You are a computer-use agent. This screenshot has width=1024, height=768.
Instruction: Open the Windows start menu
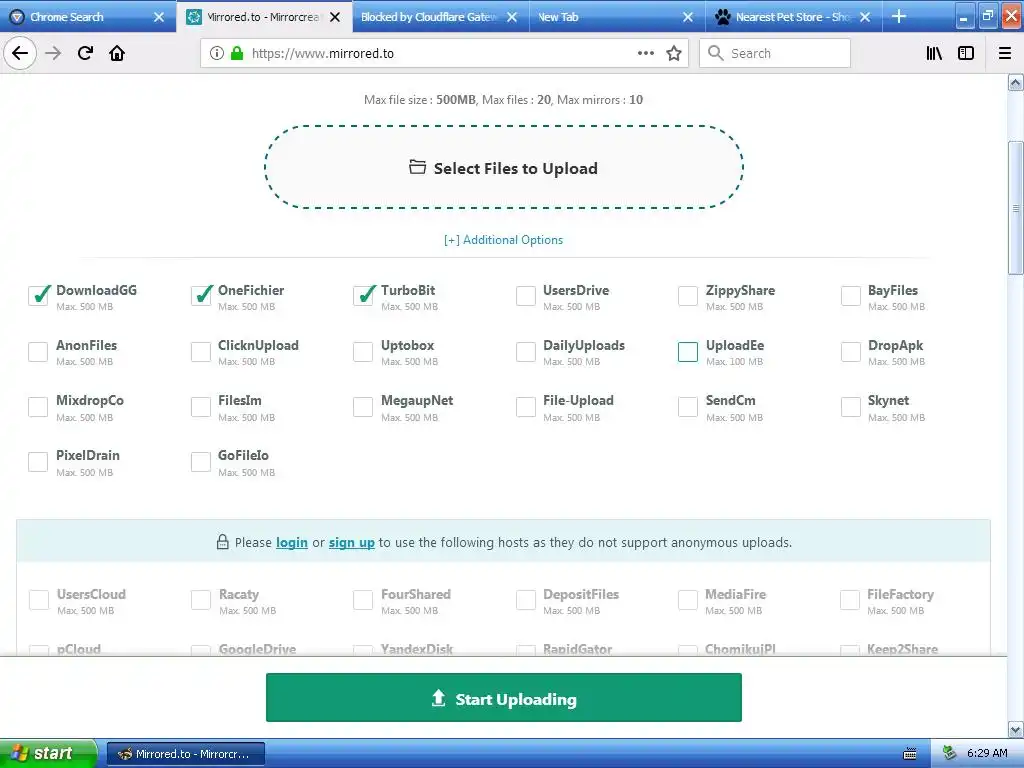click(x=48, y=753)
